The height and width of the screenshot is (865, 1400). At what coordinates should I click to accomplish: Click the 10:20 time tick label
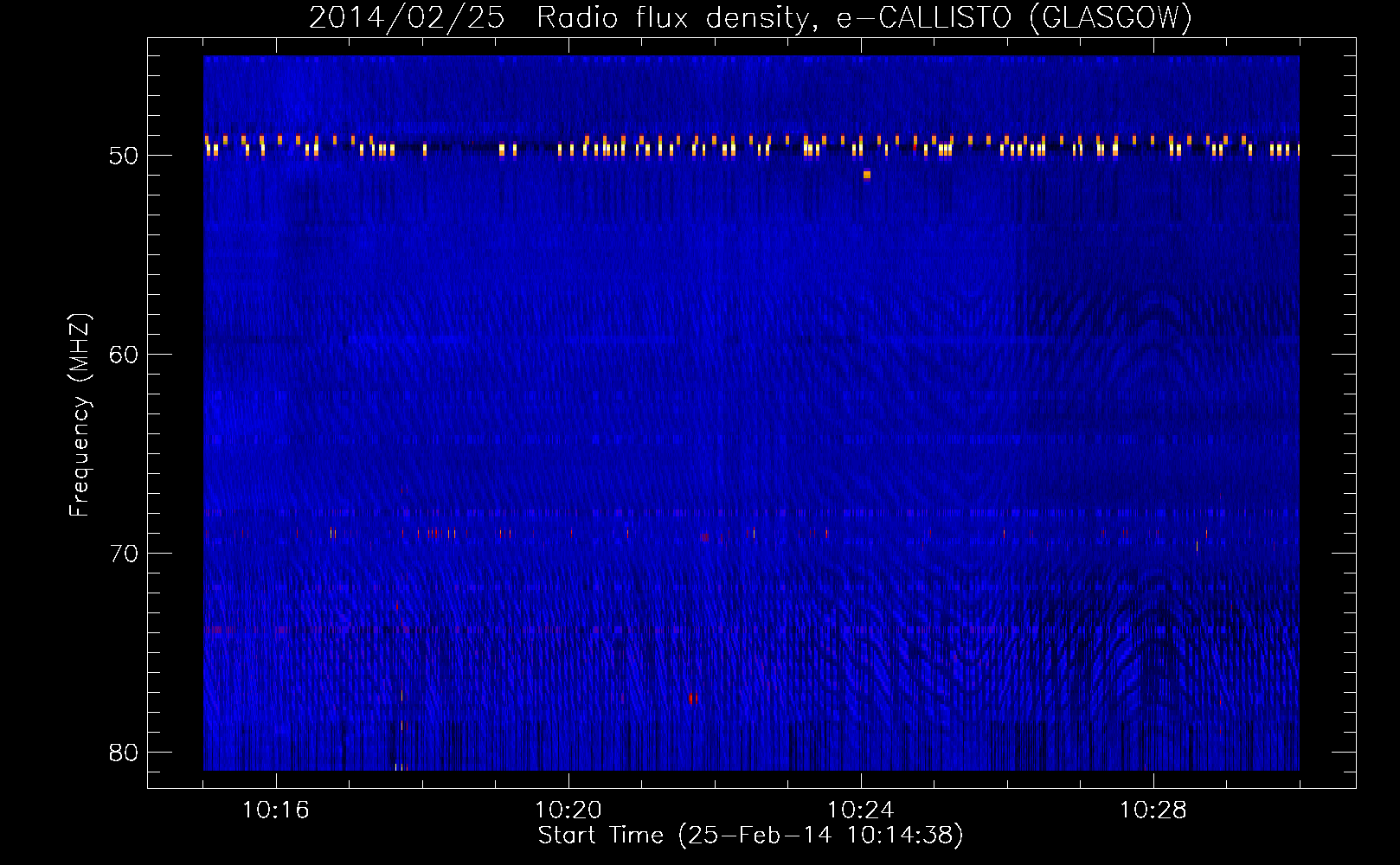coord(568,811)
